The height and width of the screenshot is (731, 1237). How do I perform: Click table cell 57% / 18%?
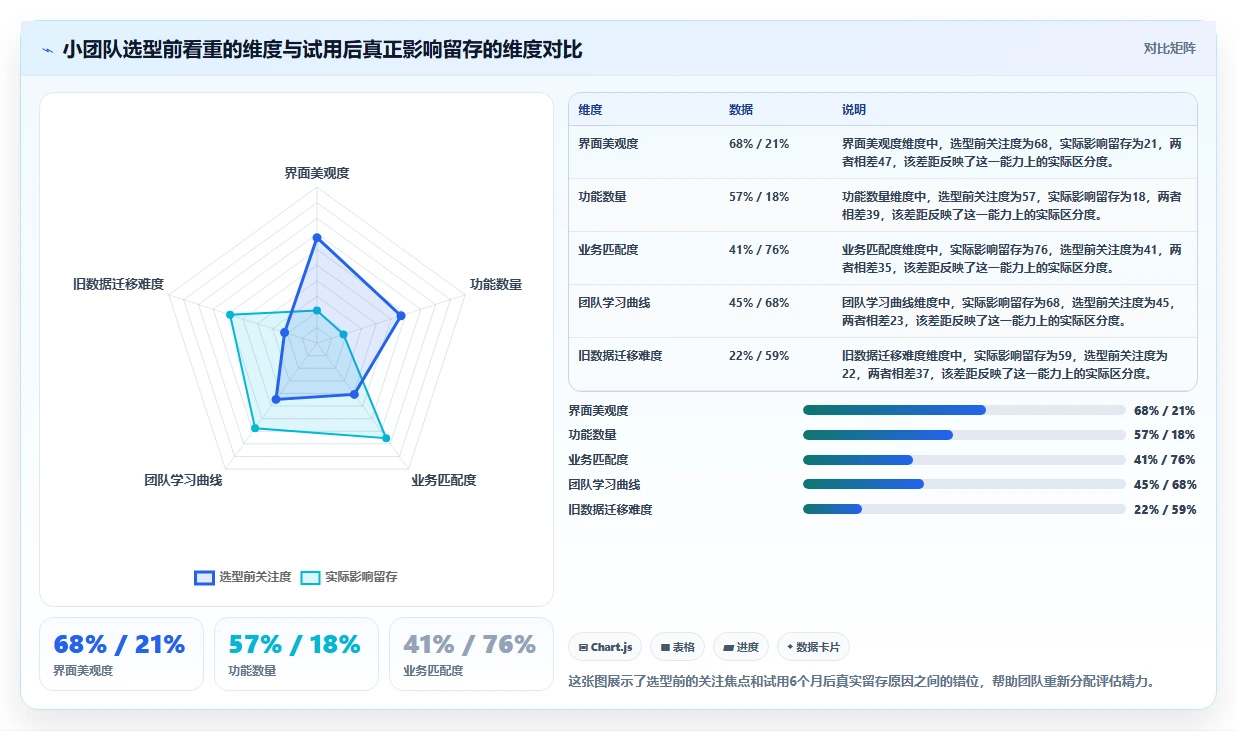[x=759, y=197]
